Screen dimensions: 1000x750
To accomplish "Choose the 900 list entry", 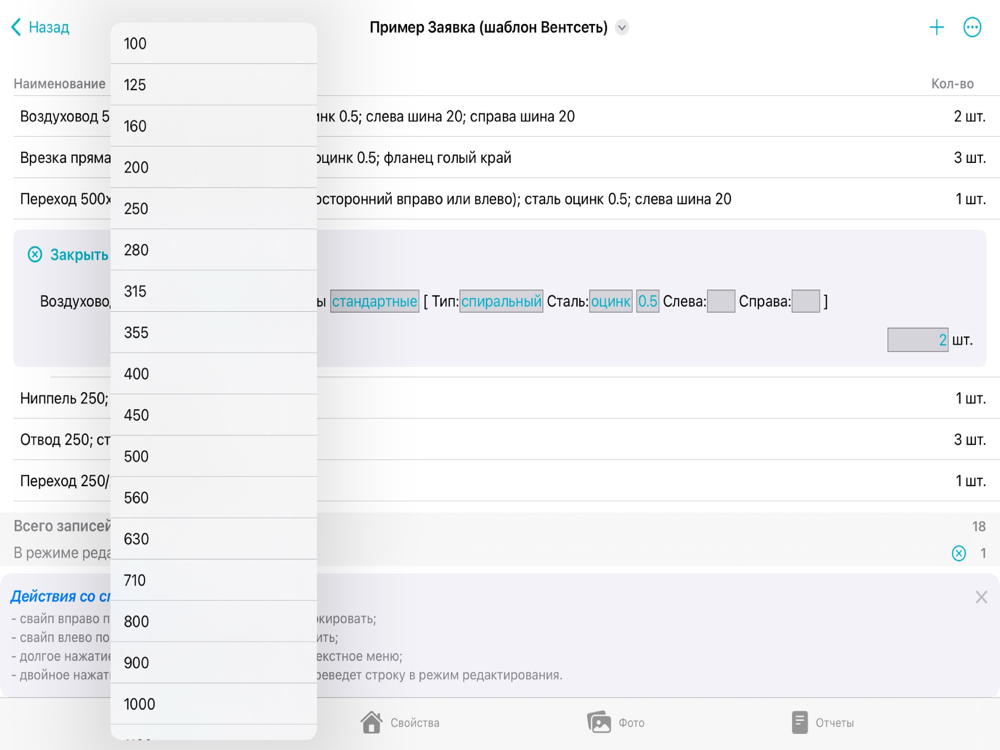I will 214,663.
